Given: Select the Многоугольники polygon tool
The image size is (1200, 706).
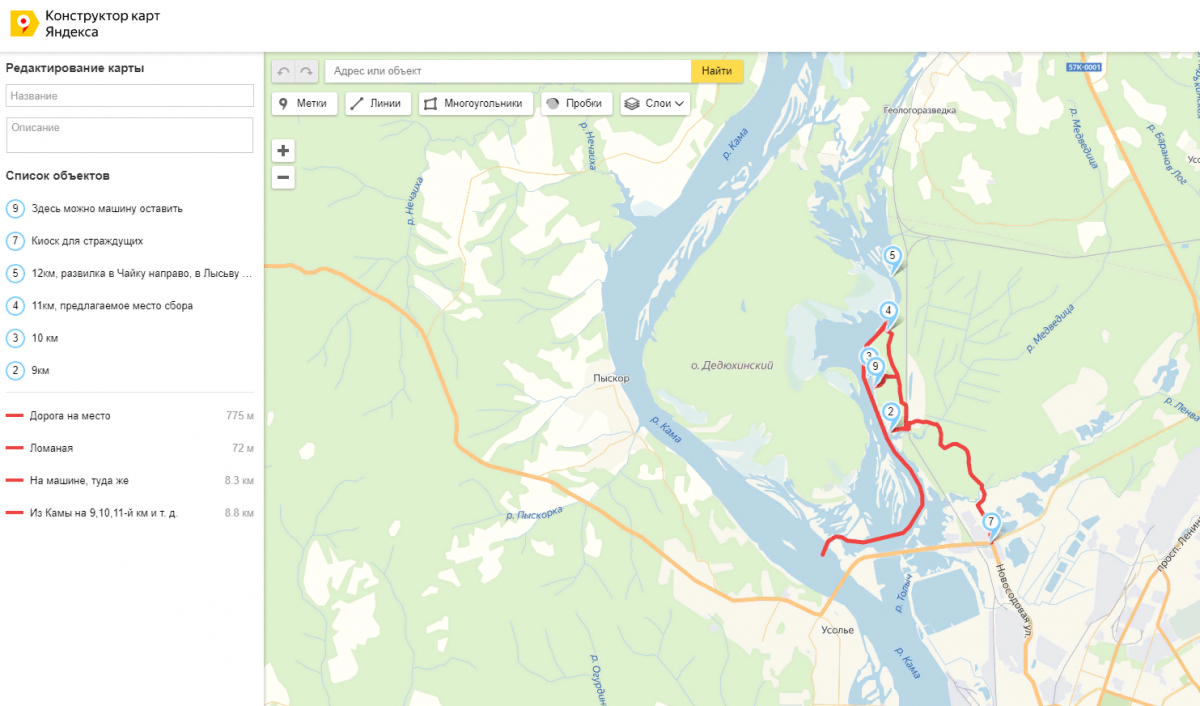Looking at the screenshot, I should point(475,103).
